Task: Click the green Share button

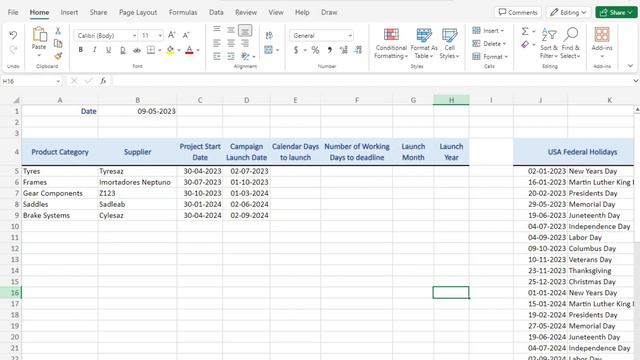Action: pos(616,13)
